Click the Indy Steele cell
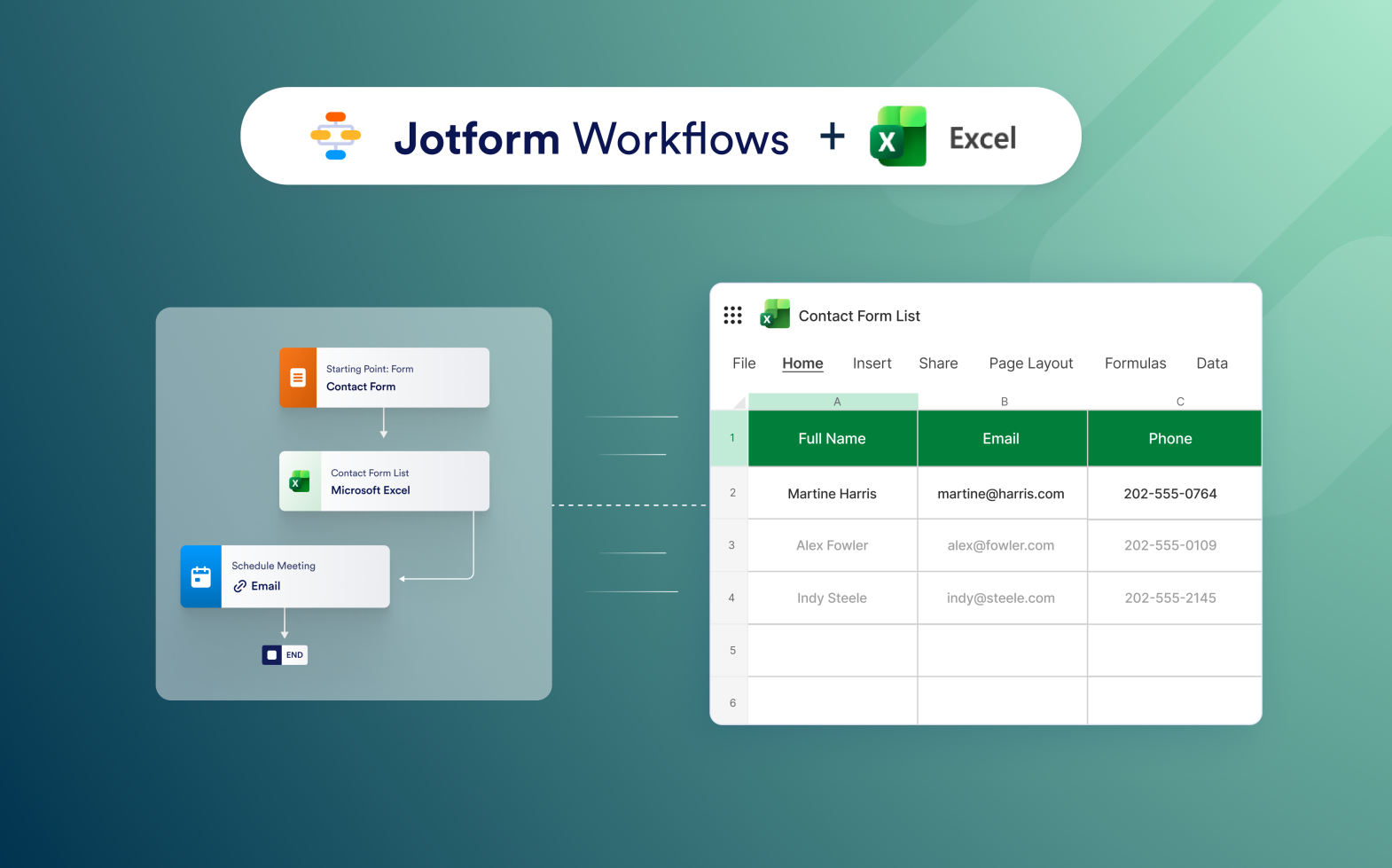 833,598
